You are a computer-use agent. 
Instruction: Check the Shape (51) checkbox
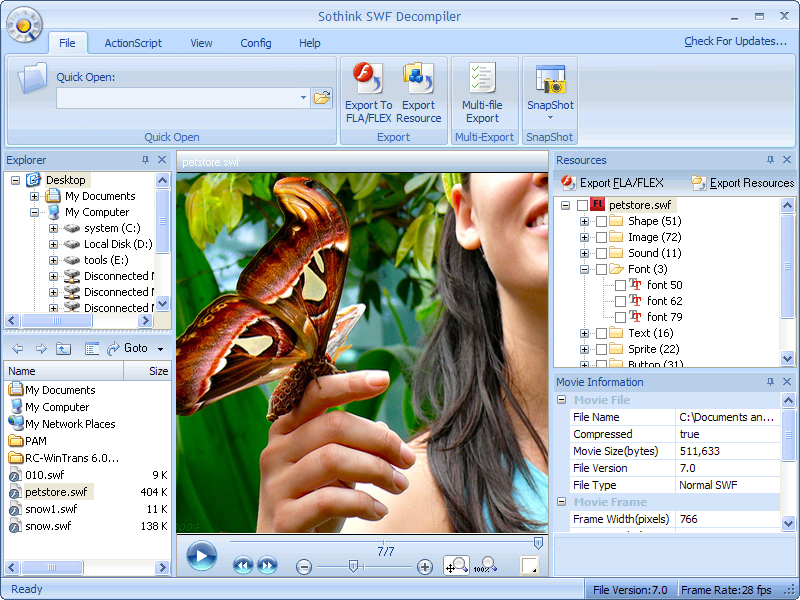click(x=601, y=221)
